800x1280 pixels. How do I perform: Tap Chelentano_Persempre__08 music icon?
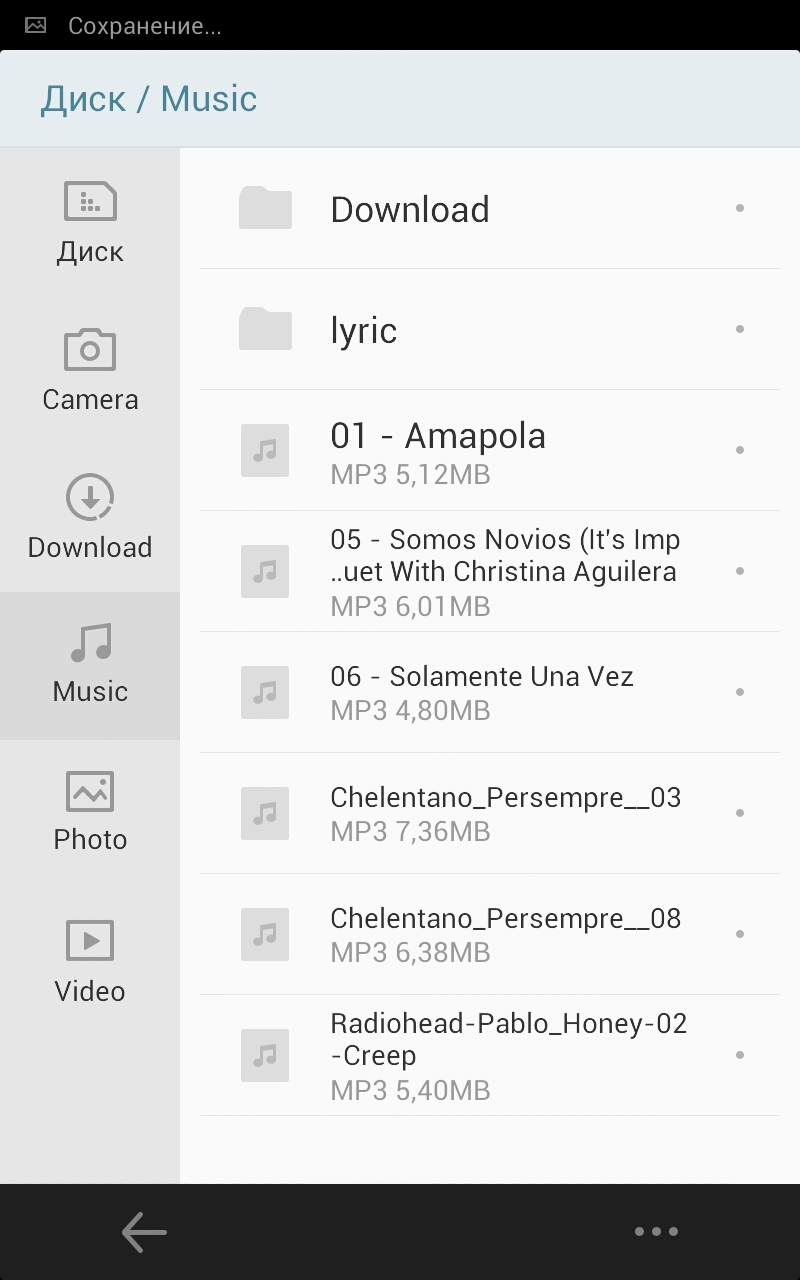coord(265,934)
